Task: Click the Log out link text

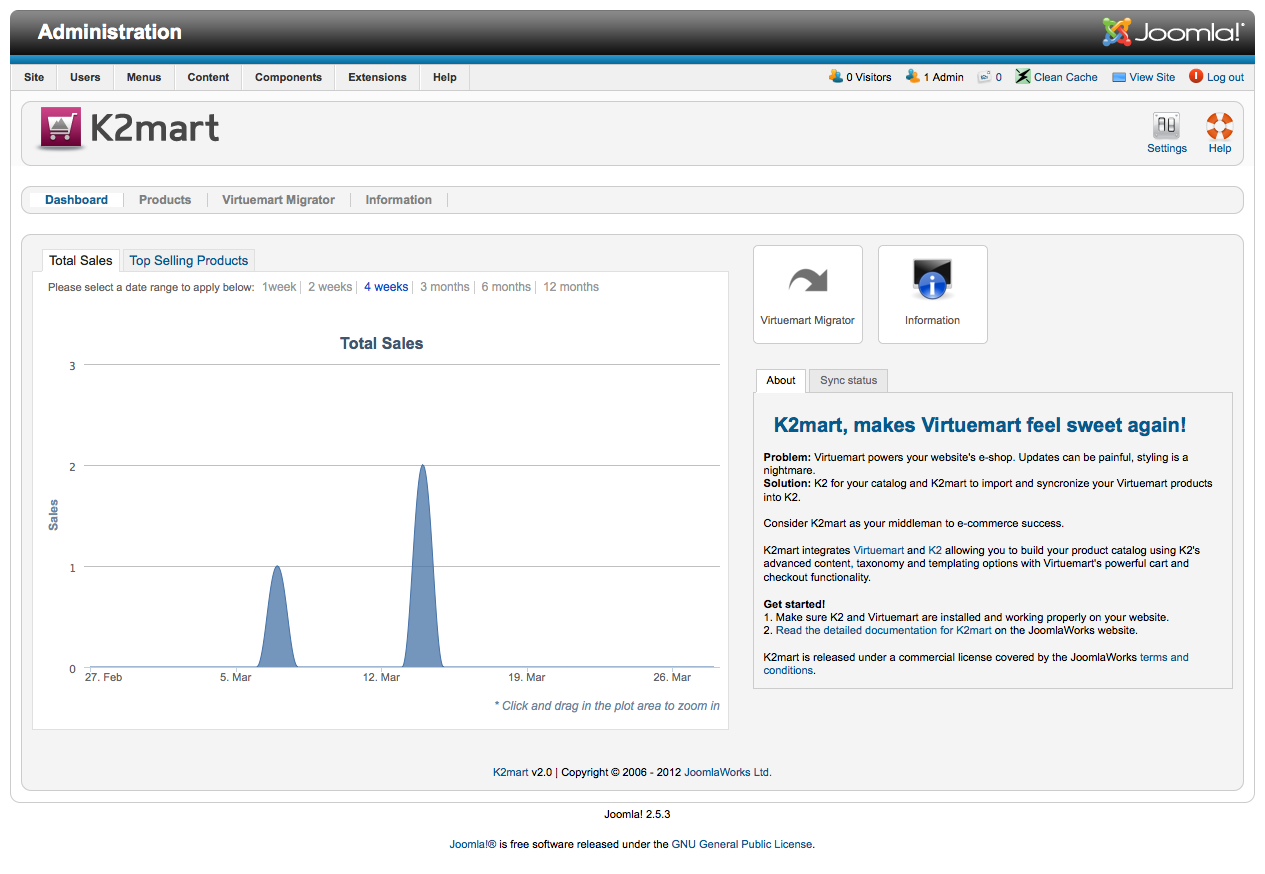Action: click(1225, 77)
